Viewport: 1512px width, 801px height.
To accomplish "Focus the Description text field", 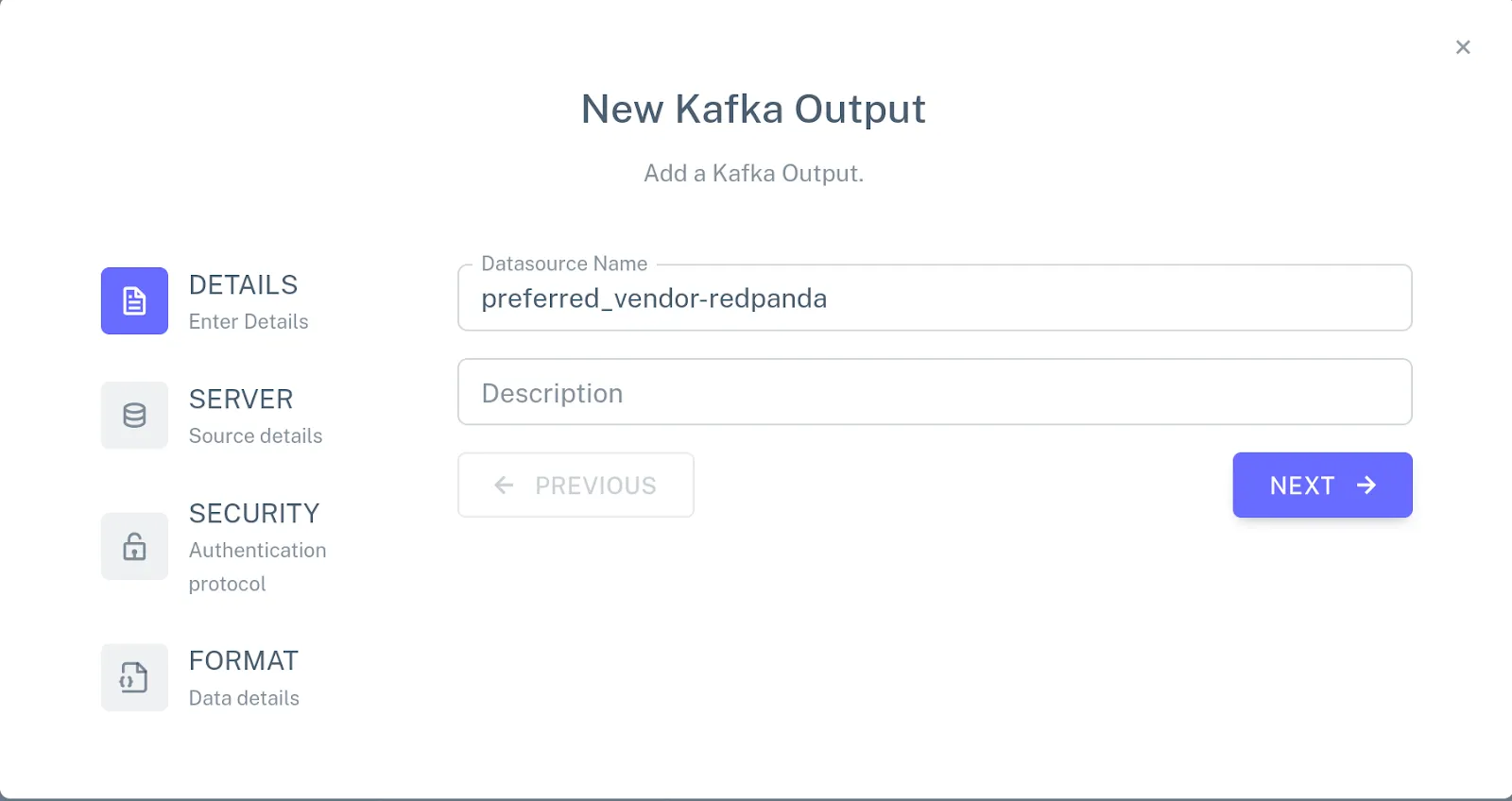I will coord(934,392).
